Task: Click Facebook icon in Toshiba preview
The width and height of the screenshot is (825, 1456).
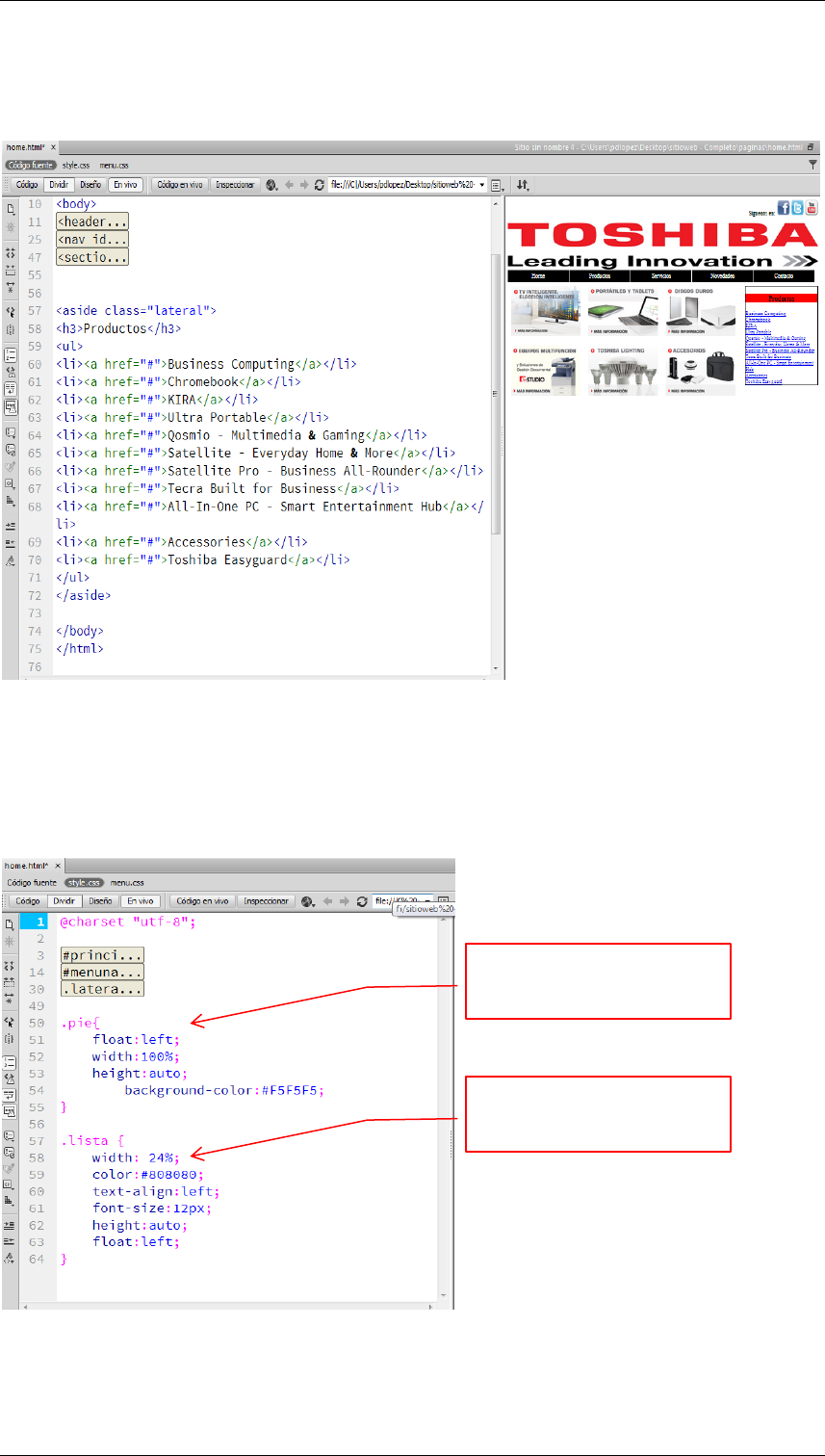Action: (783, 208)
